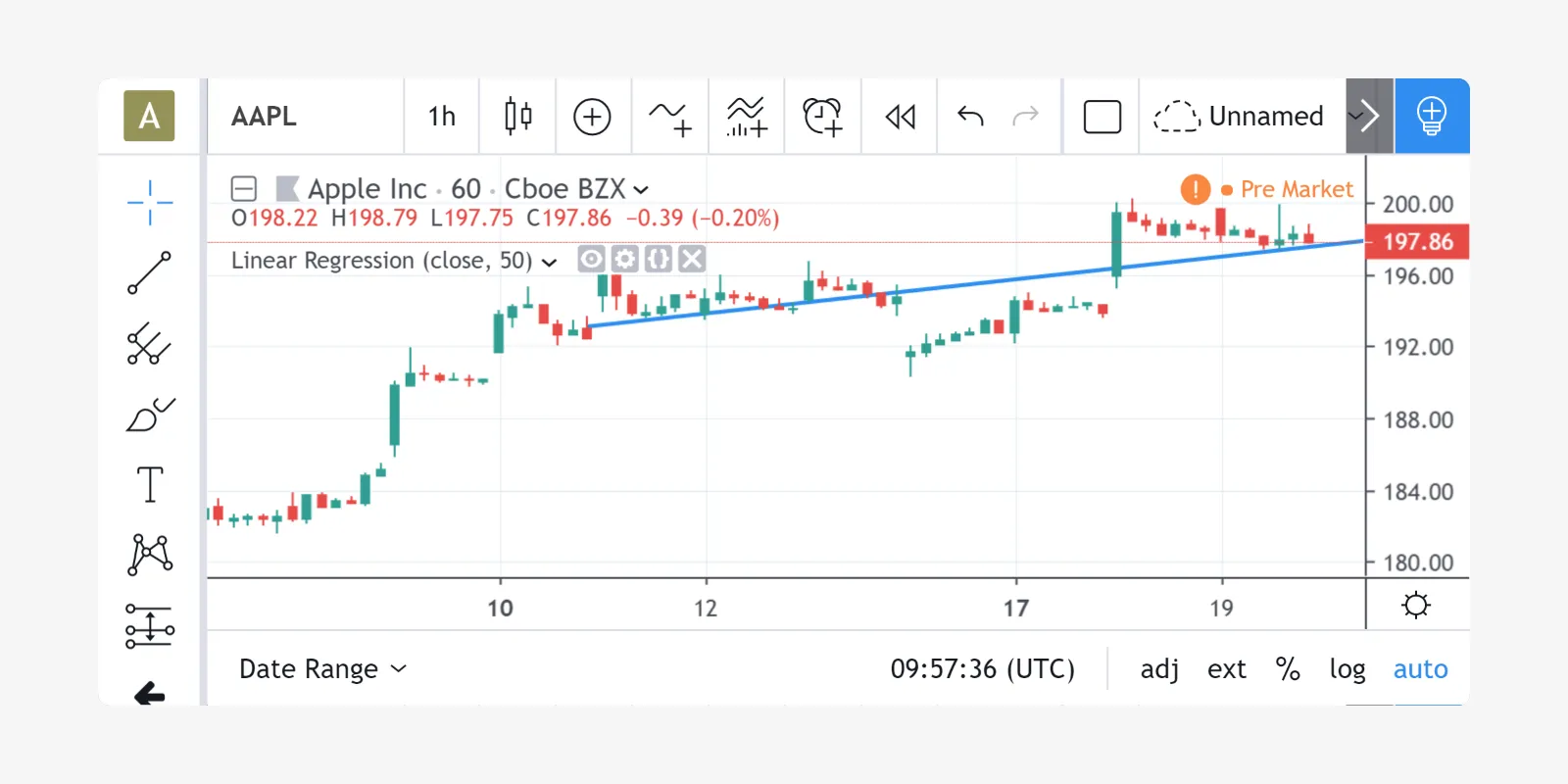
Task: Open the indicators menu
Action: (x=670, y=117)
